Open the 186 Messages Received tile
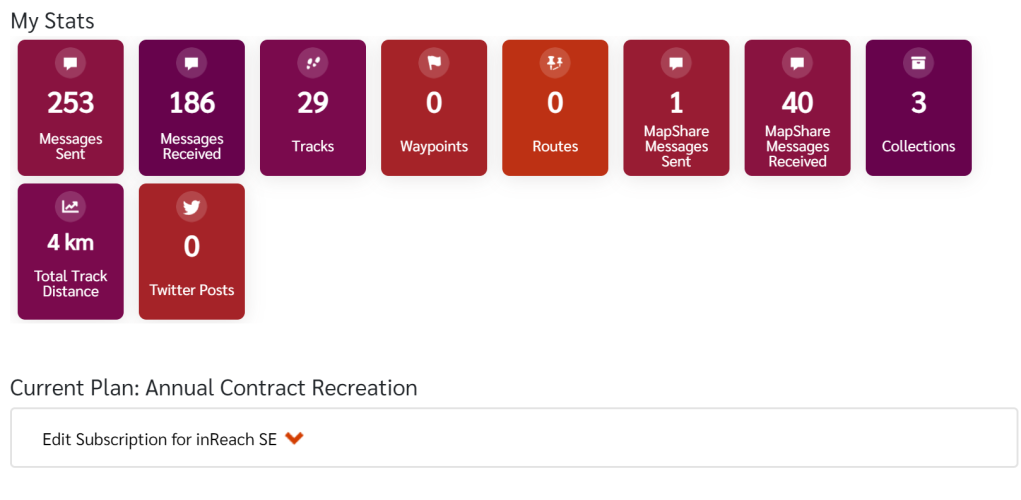The height and width of the screenshot is (500, 1021). coord(191,108)
